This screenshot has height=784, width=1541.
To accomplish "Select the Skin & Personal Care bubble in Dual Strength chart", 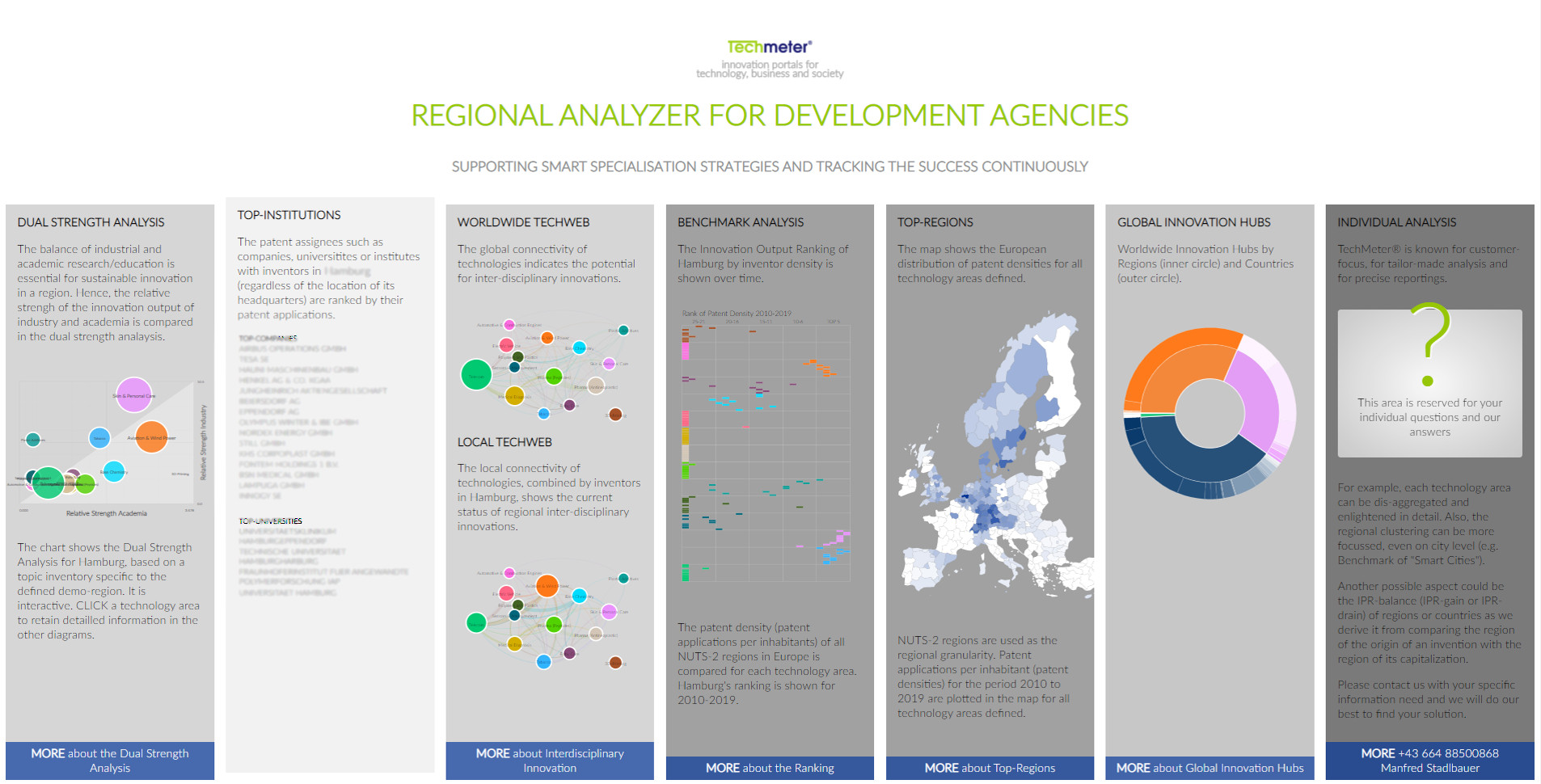I will (x=134, y=395).
